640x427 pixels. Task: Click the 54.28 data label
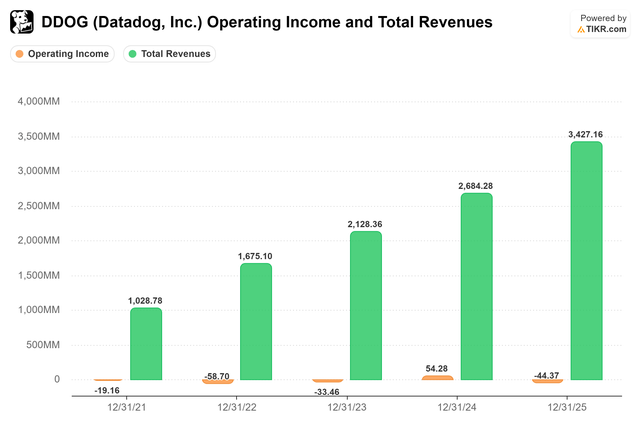pyautogui.click(x=437, y=369)
